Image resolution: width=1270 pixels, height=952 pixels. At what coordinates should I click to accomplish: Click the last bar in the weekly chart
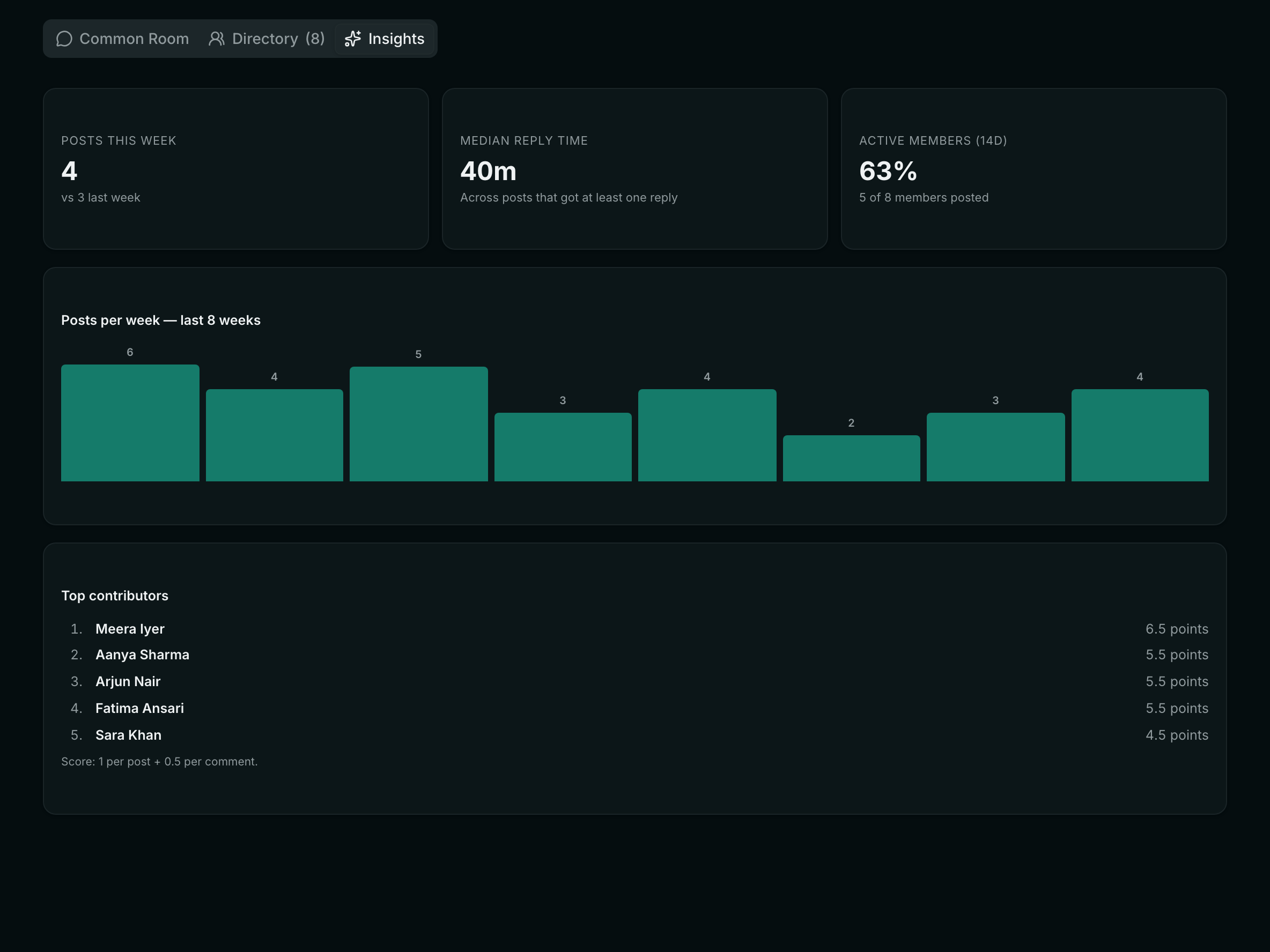1140,435
